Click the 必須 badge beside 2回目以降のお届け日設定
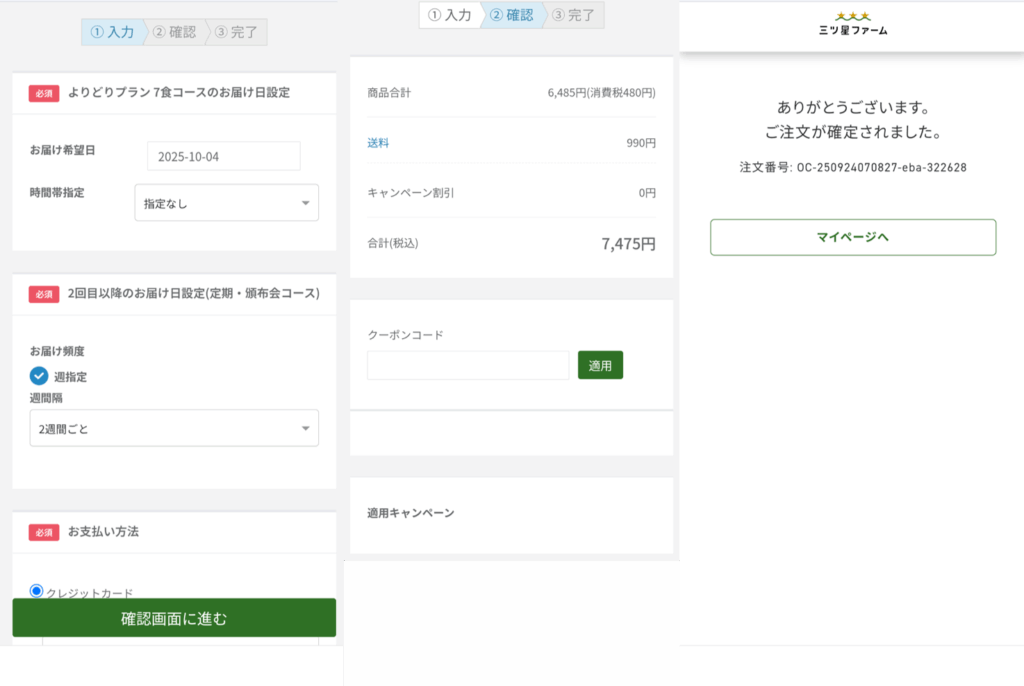The height and width of the screenshot is (686, 1024). pos(44,294)
